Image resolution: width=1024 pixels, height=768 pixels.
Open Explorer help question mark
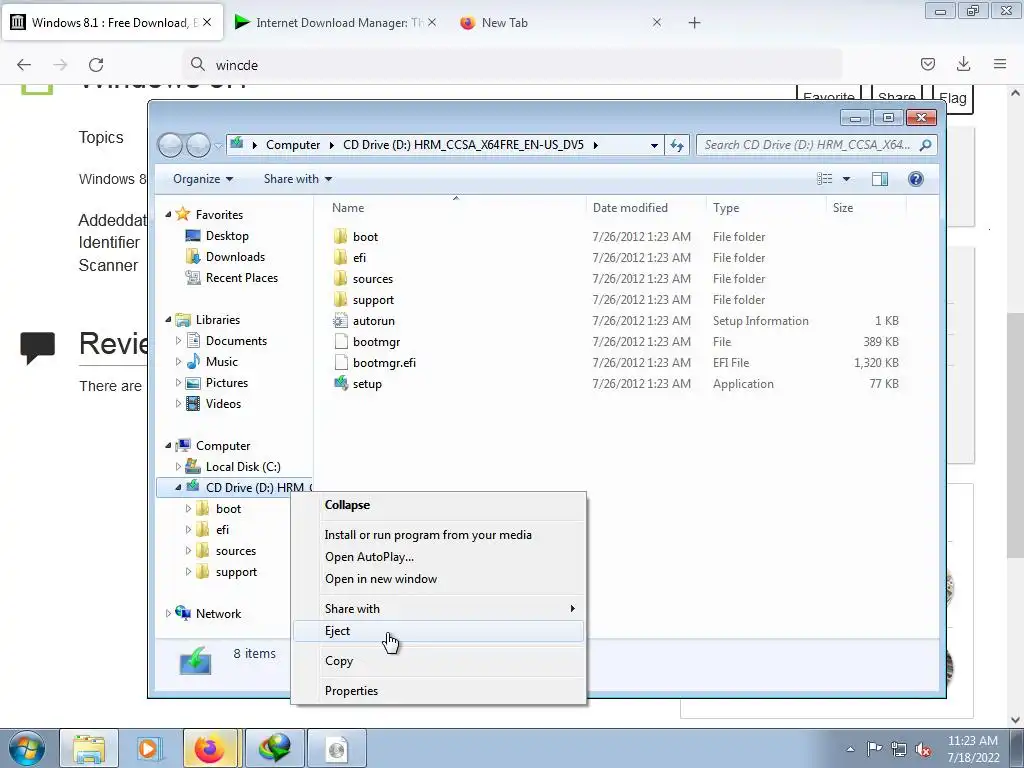click(916, 179)
